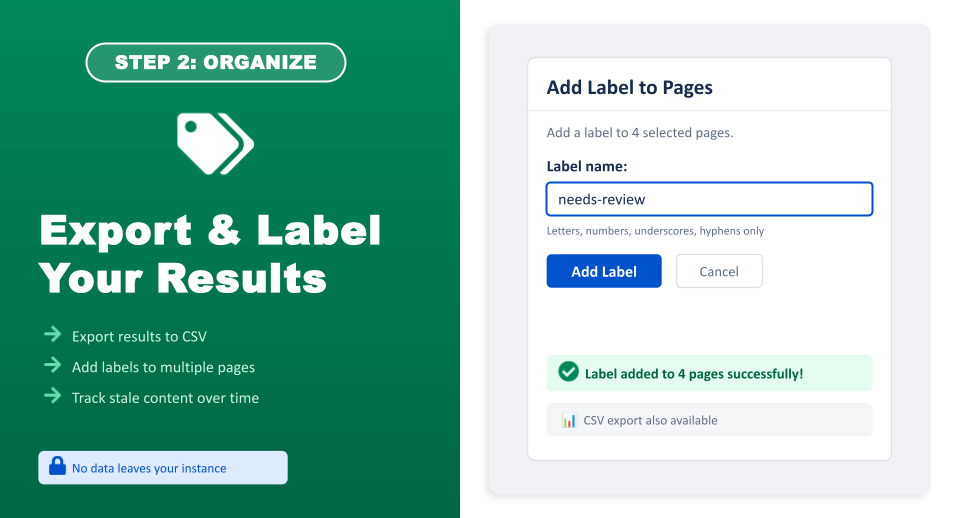Click the blue lock icon

point(56,467)
